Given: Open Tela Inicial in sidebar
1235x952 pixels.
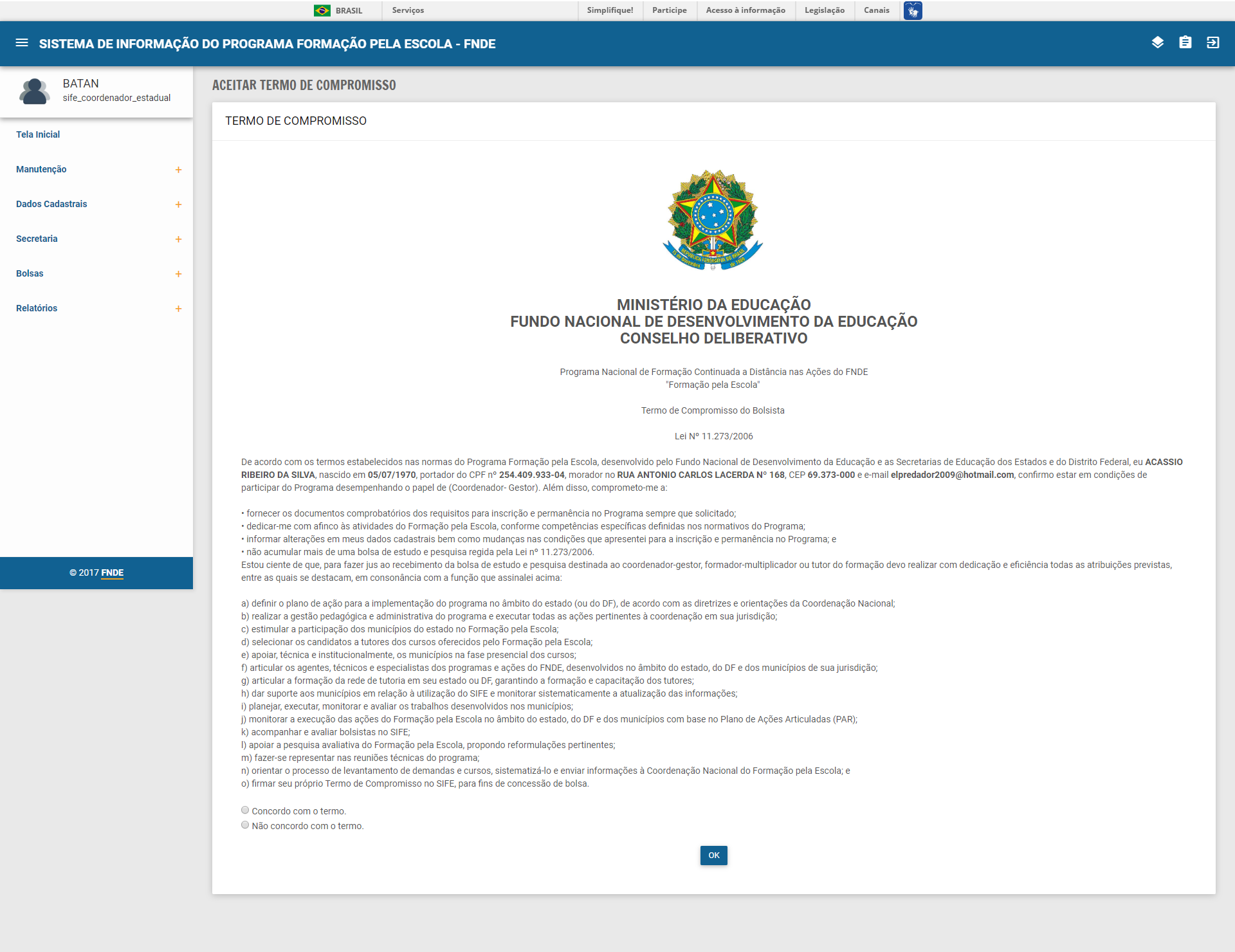Looking at the screenshot, I should click(38, 134).
